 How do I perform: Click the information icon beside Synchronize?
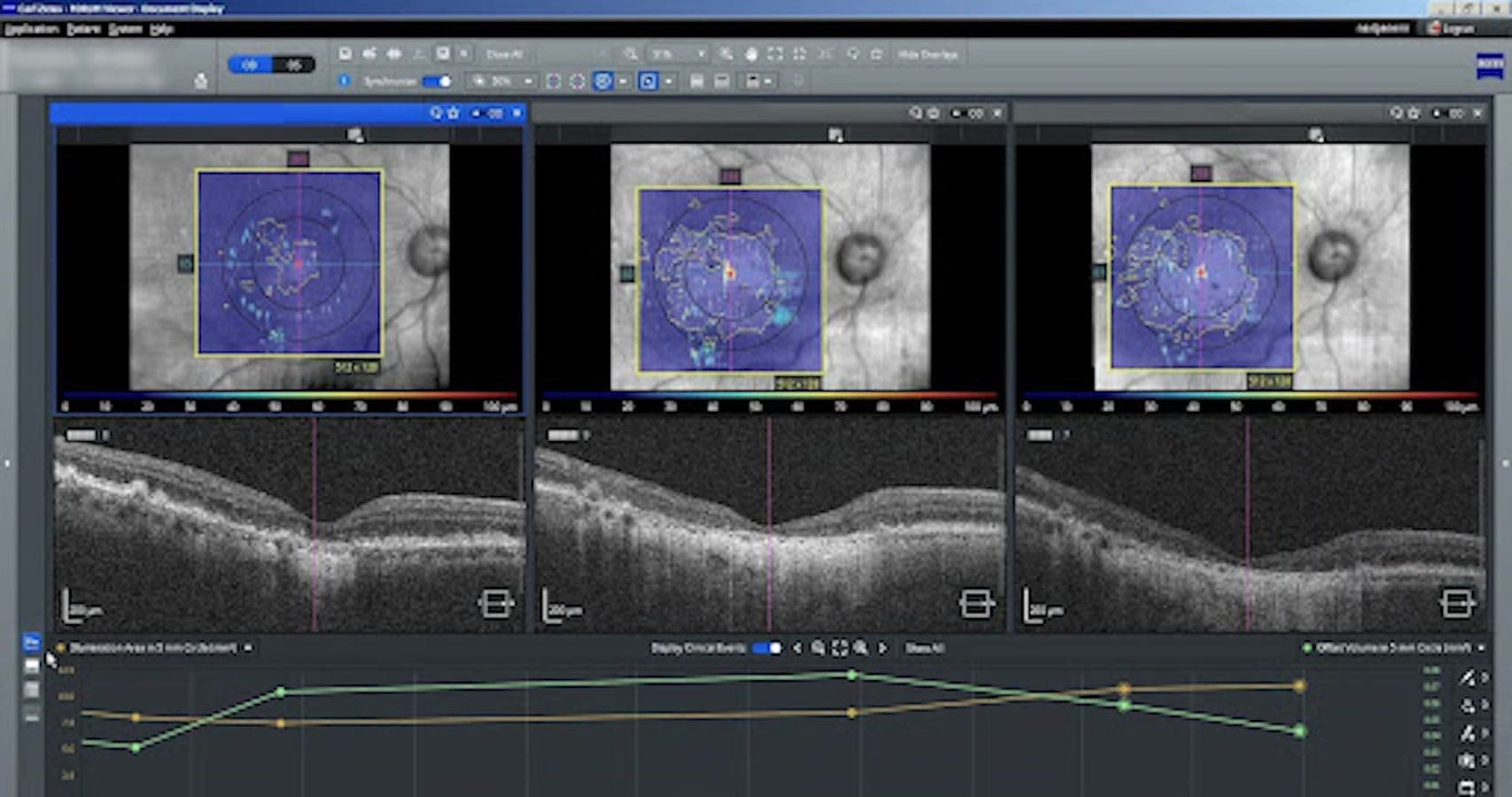click(345, 81)
